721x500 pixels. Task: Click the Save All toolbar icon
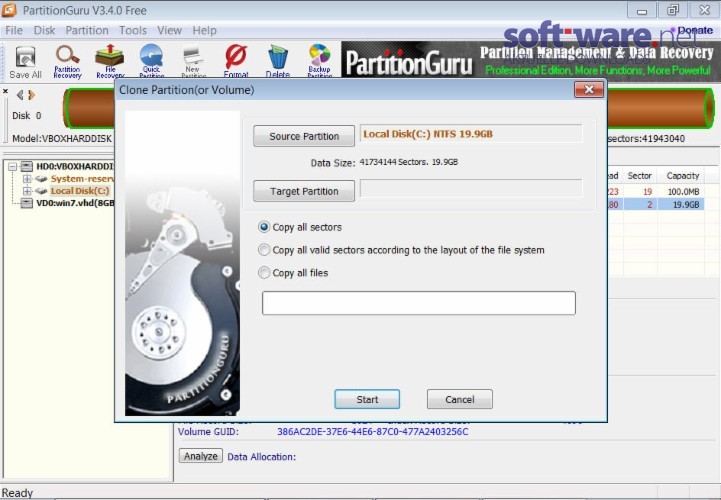click(25, 62)
